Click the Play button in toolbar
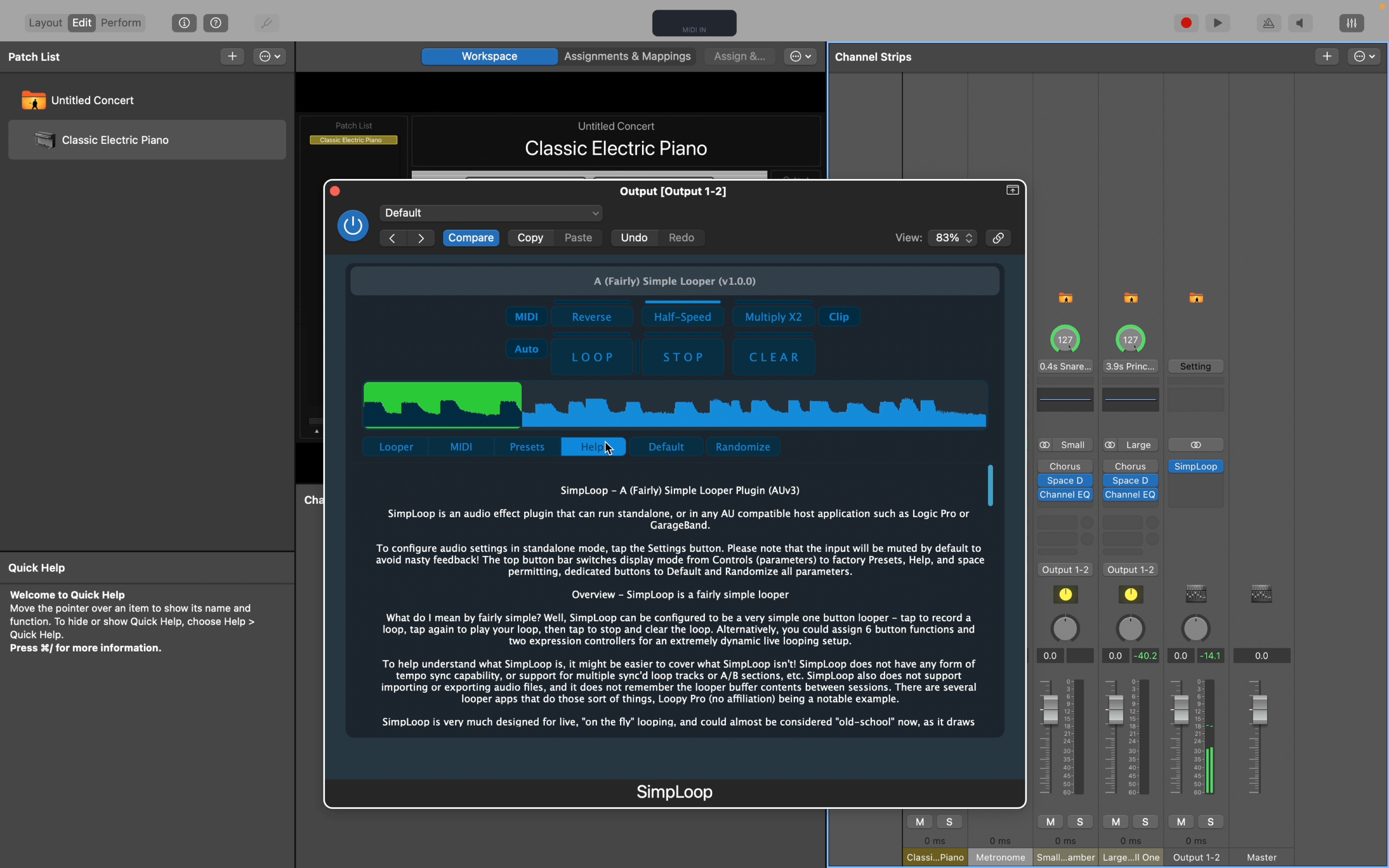The width and height of the screenshot is (1389, 868). [x=1218, y=23]
